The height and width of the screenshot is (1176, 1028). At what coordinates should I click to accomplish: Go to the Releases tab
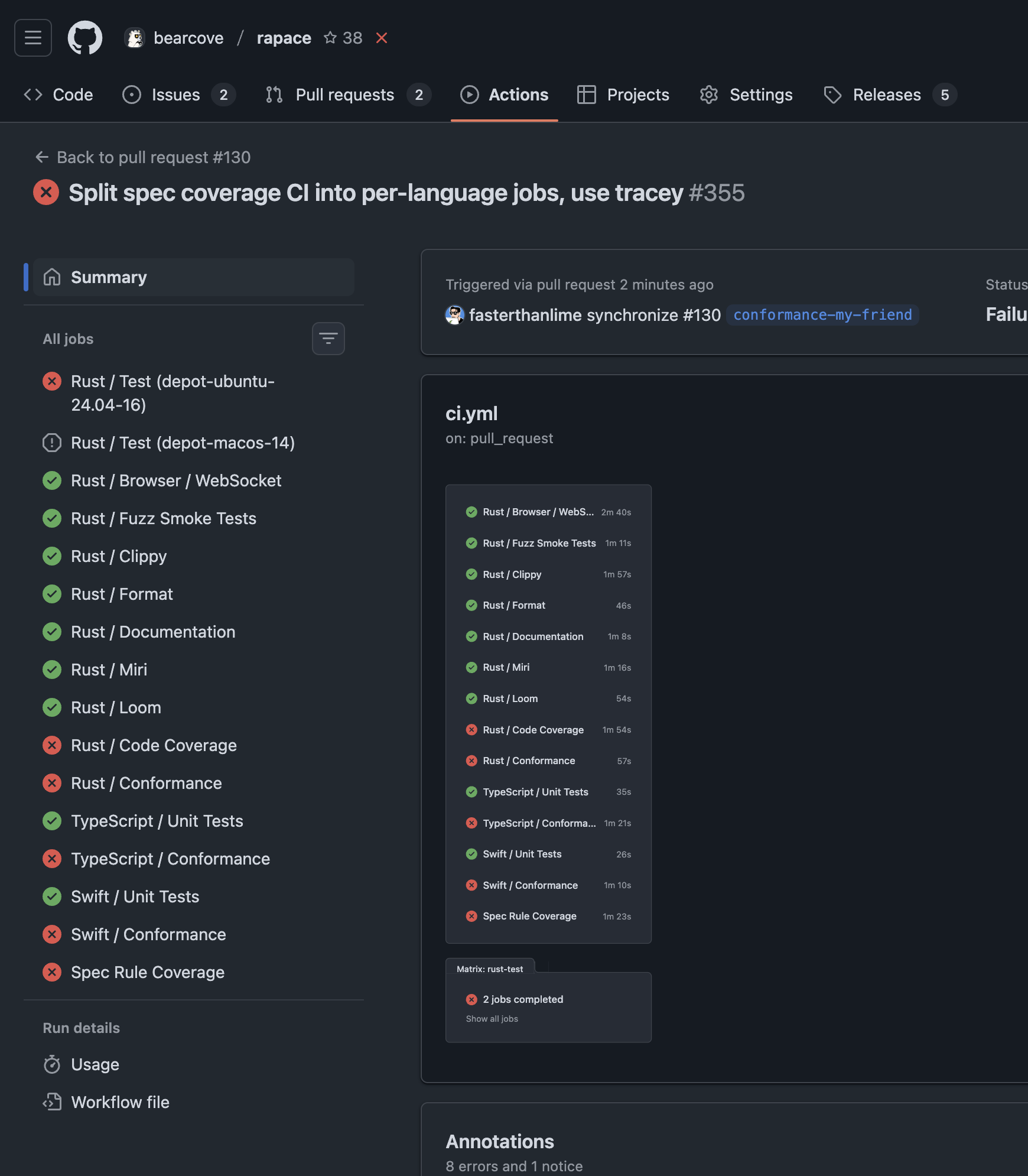click(886, 95)
